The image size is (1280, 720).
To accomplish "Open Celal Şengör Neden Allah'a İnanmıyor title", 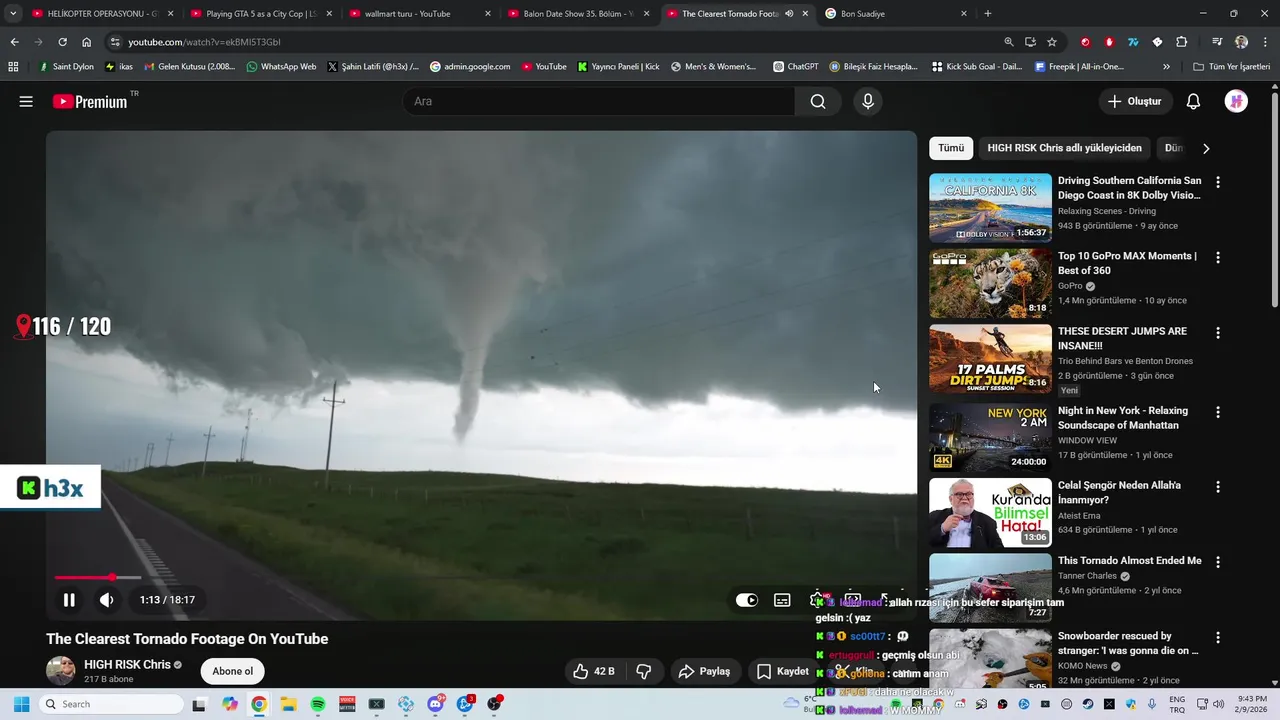I will [1119, 493].
